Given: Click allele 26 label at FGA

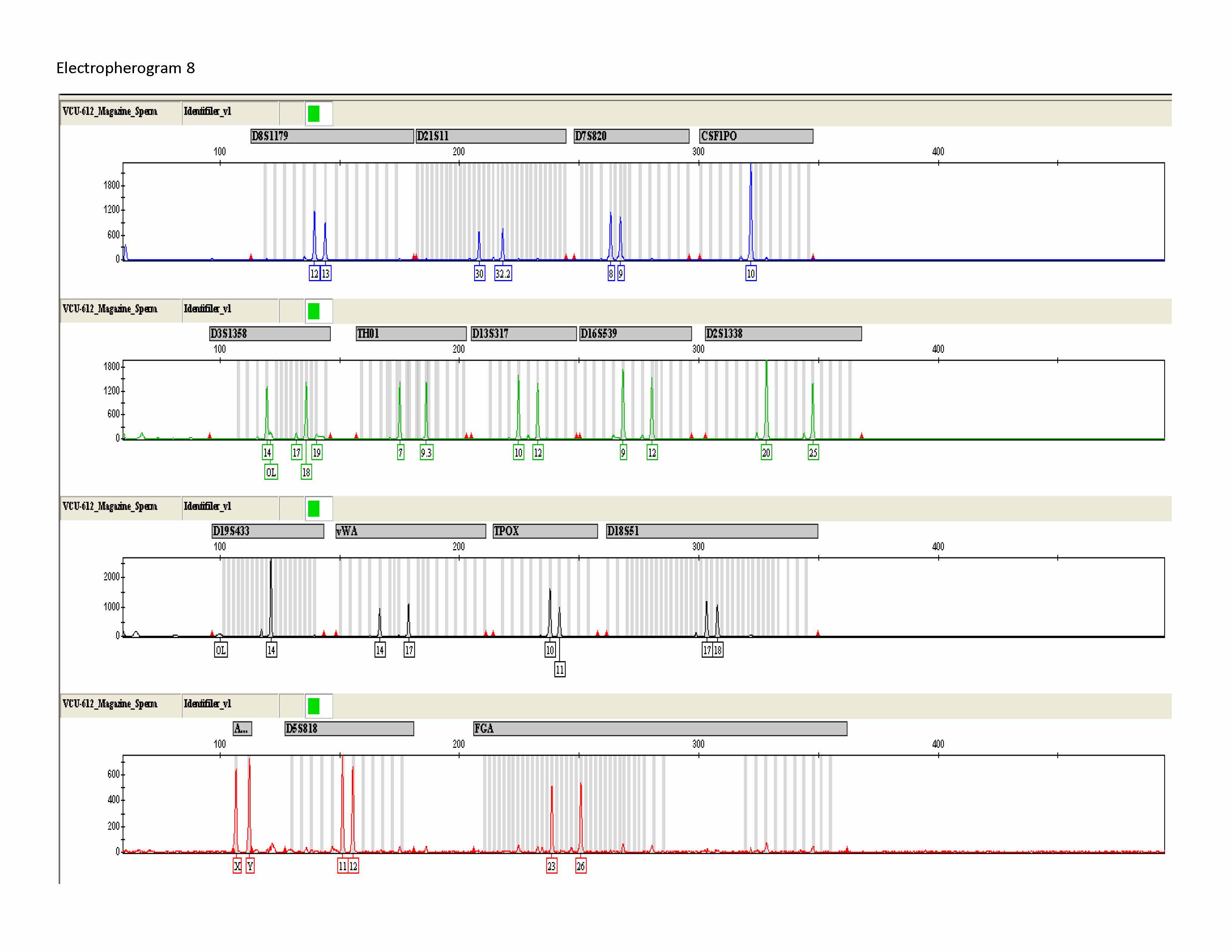Looking at the screenshot, I should (x=581, y=866).
